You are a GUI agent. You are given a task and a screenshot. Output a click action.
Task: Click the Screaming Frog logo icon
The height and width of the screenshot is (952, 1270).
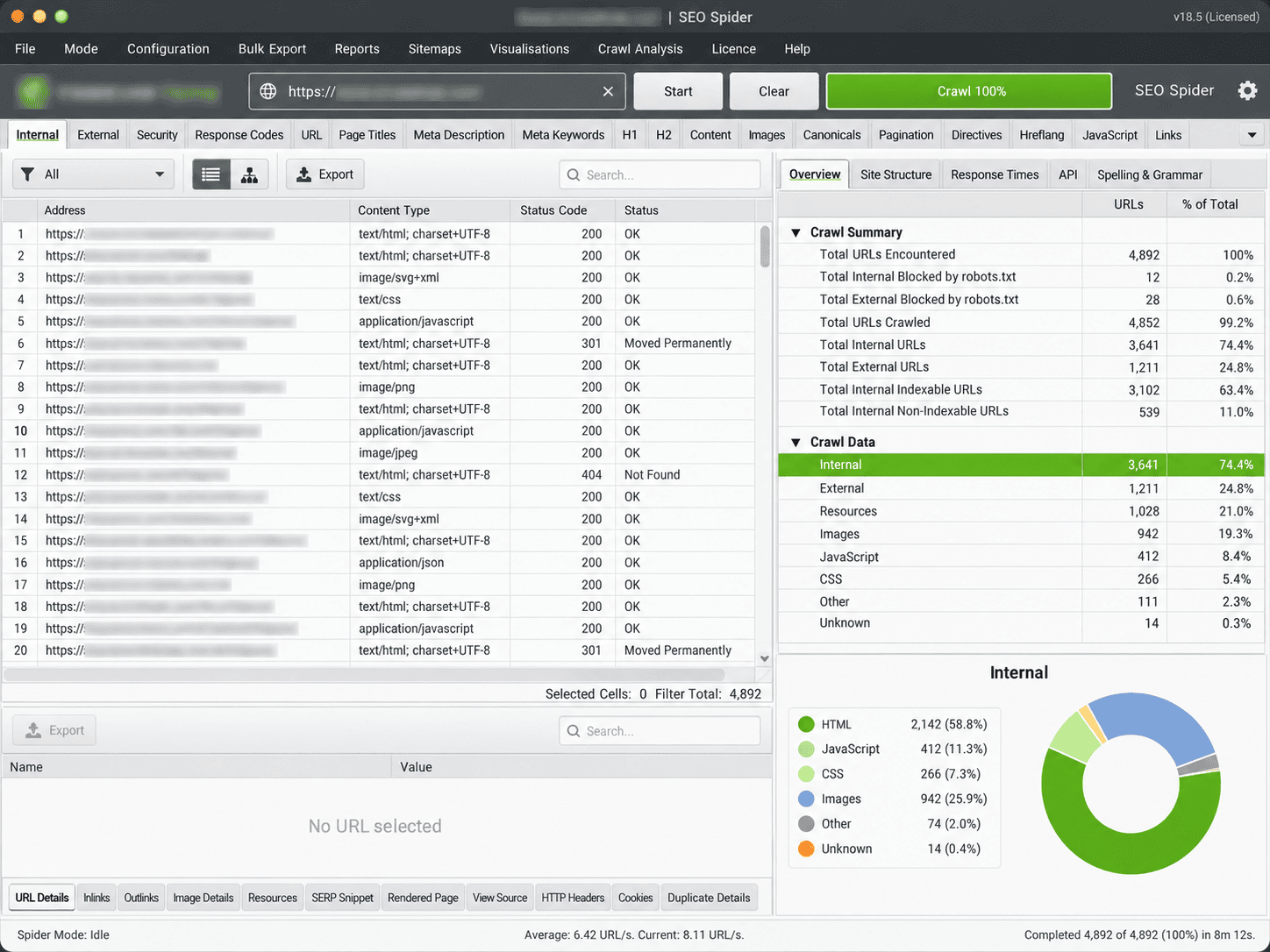[34, 91]
